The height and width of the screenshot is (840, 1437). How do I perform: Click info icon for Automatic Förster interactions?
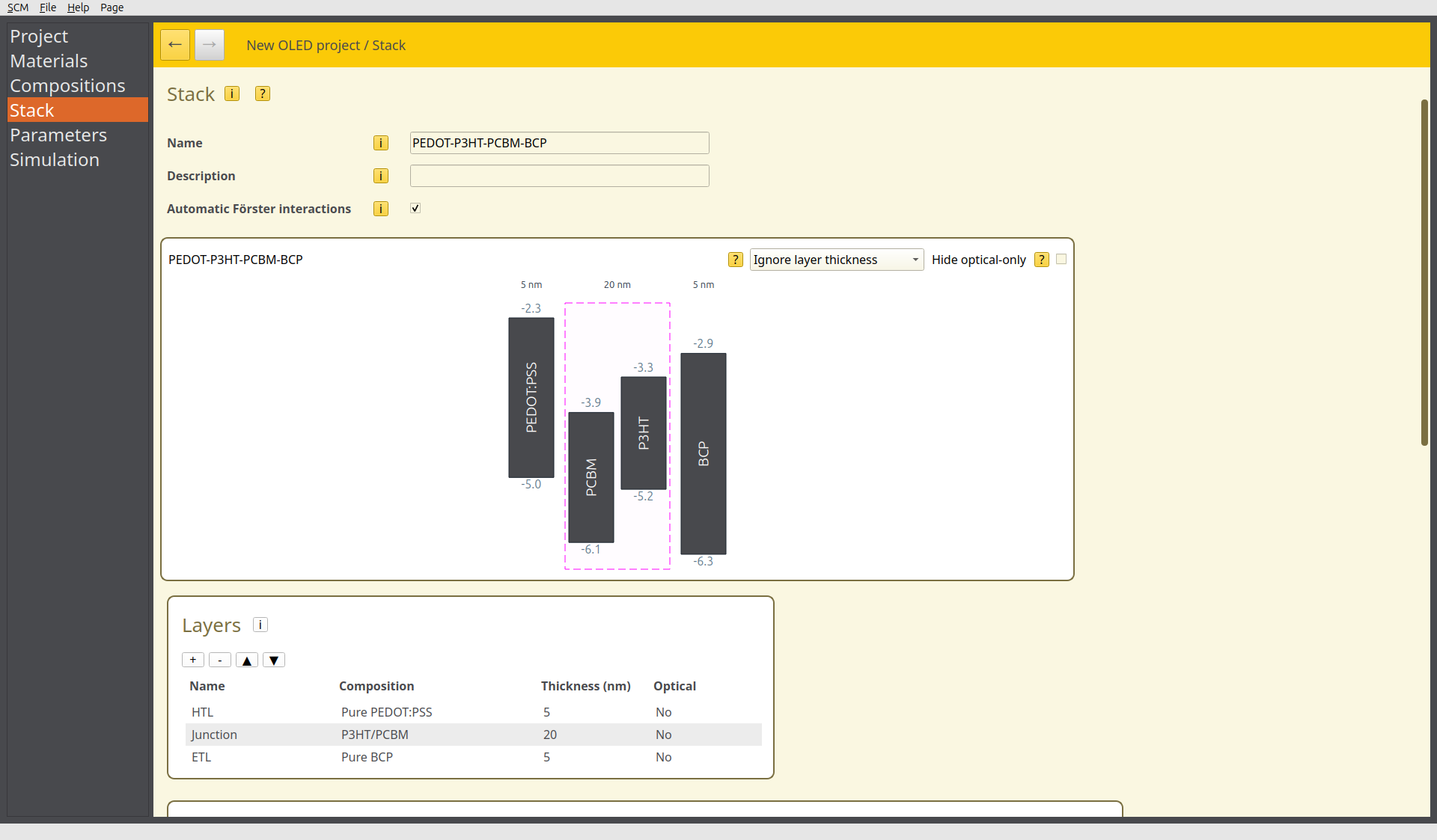tap(380, 209)
